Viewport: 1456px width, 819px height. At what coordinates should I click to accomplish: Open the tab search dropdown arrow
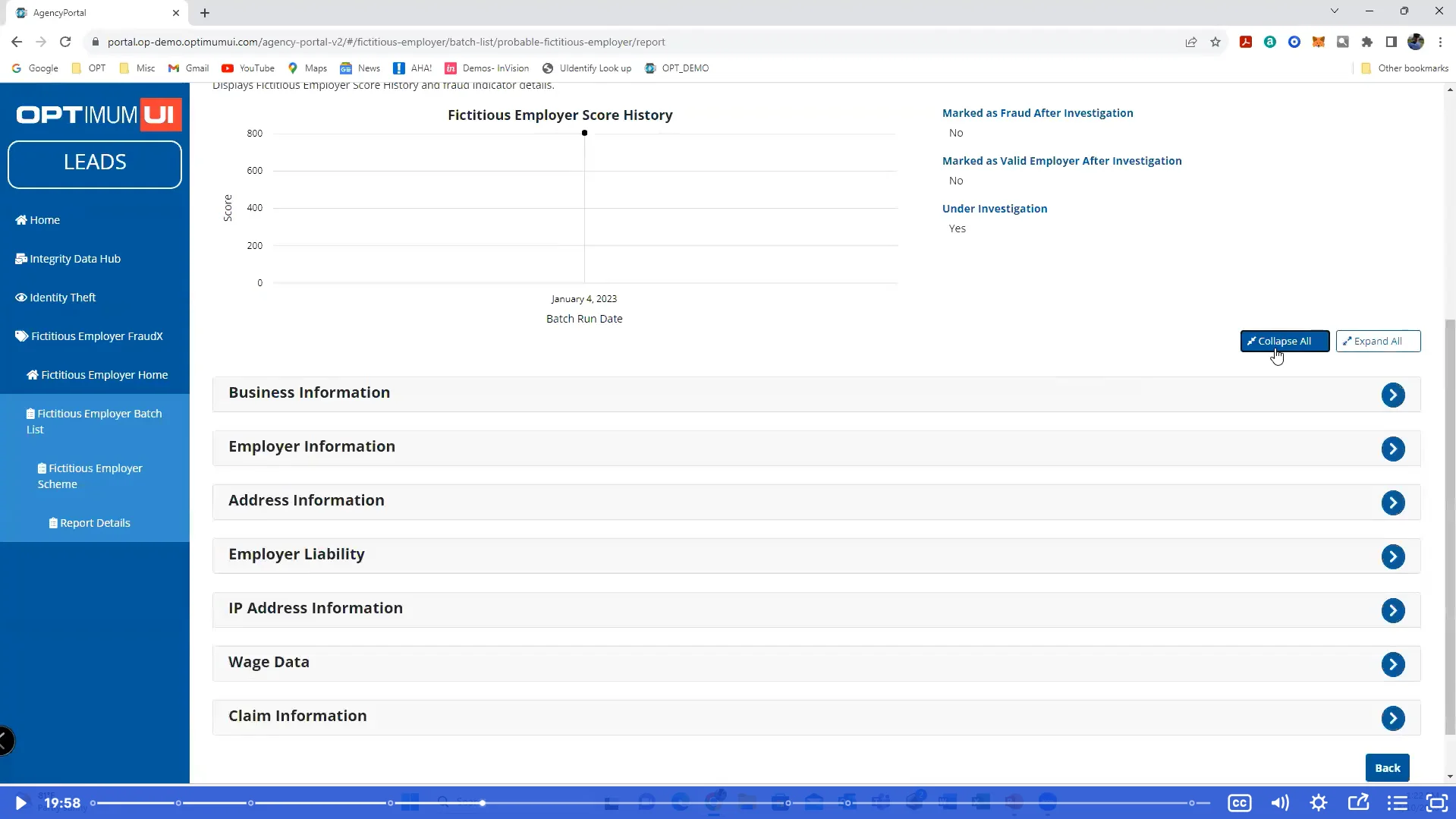coord(1334,11)
